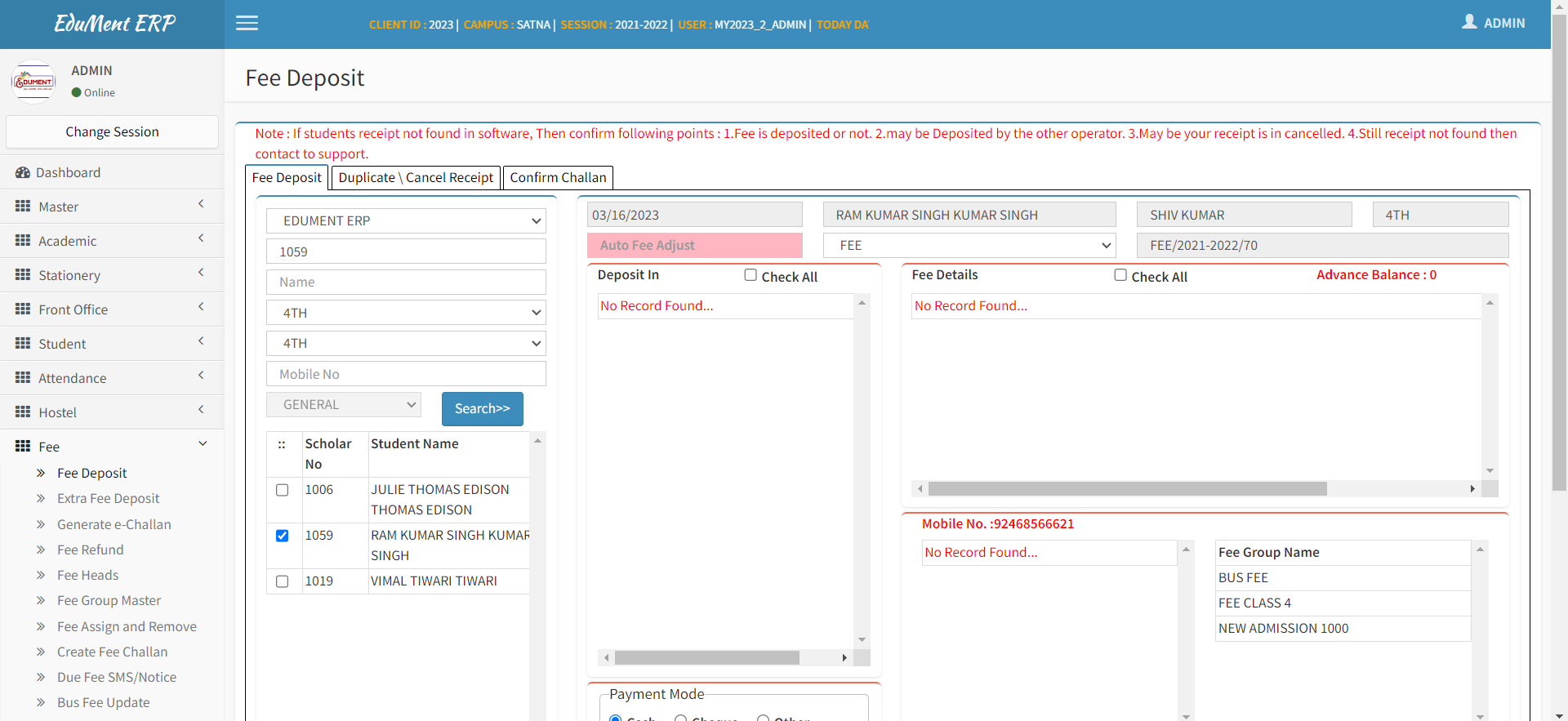Check the box for scholar 1006
Image resolution: width=1568 pixels, height=721 pixels.
(x=283, y=490)
